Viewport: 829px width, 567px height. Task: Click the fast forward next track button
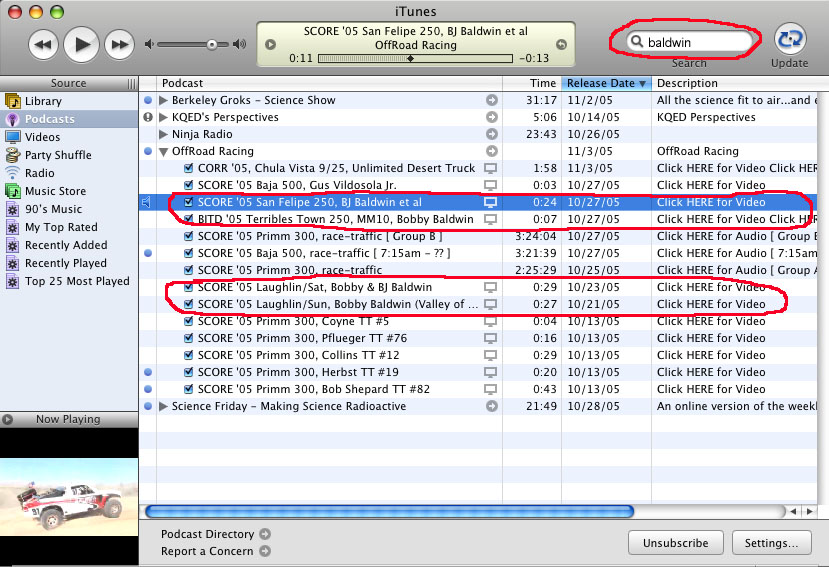(x=119, y=44)
